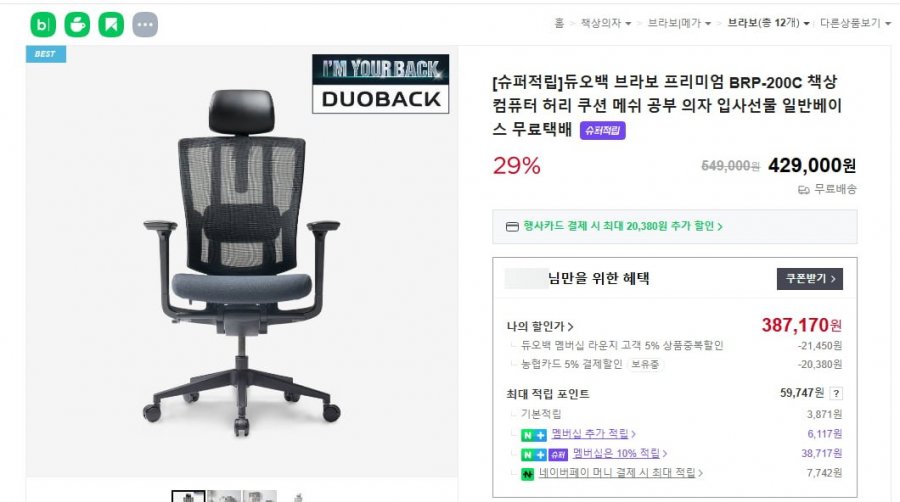The height and width of the screenshot is (502, 900).
Task: Open the 브라보|메가 breadcrumb dropdown
Action: 679,23
